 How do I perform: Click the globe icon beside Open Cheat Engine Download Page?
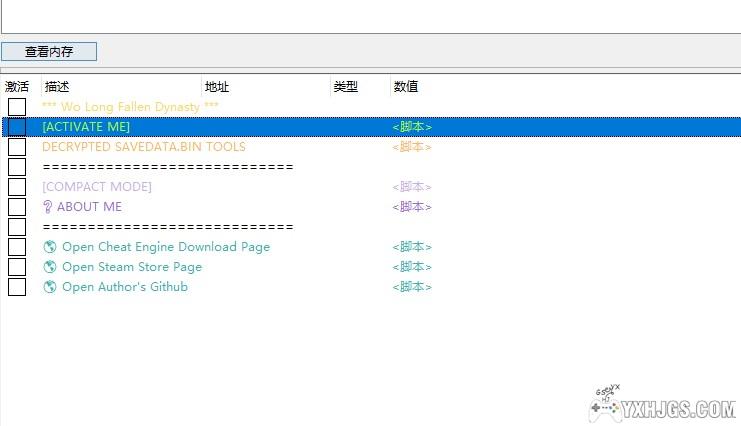50,247
